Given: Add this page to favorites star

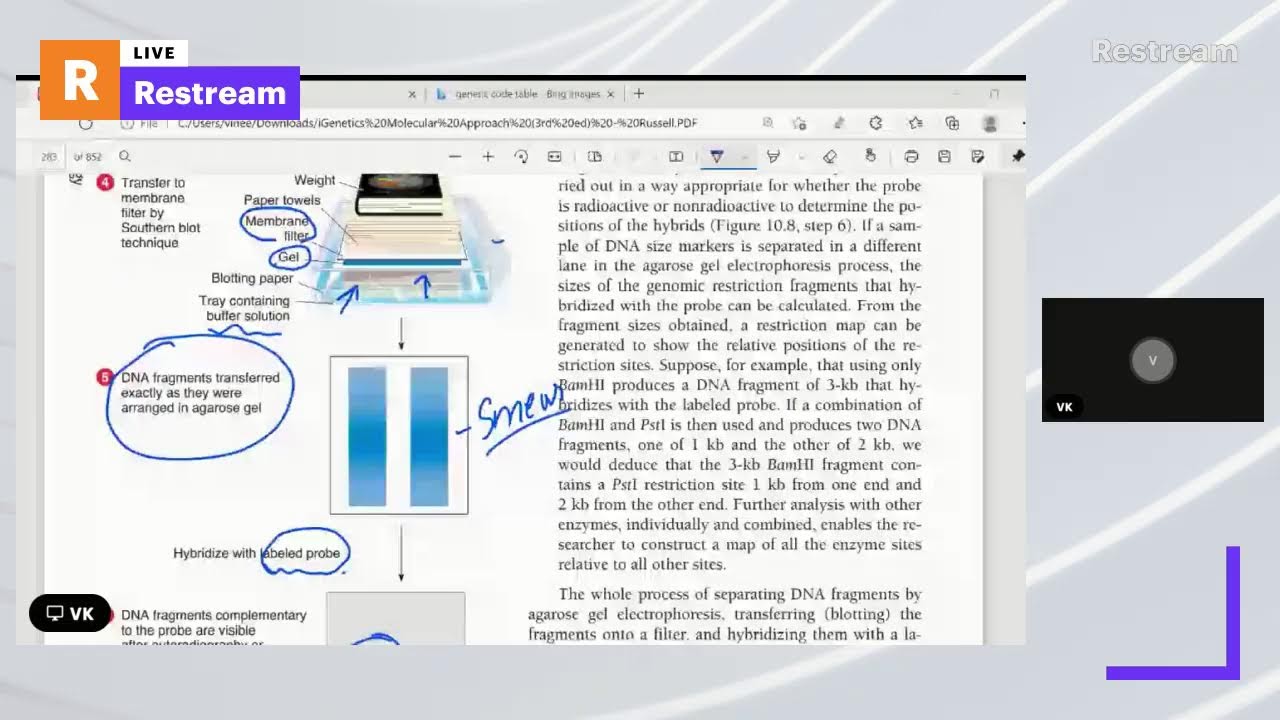Looking at the screenshot, I should click(x=799, y=123).
